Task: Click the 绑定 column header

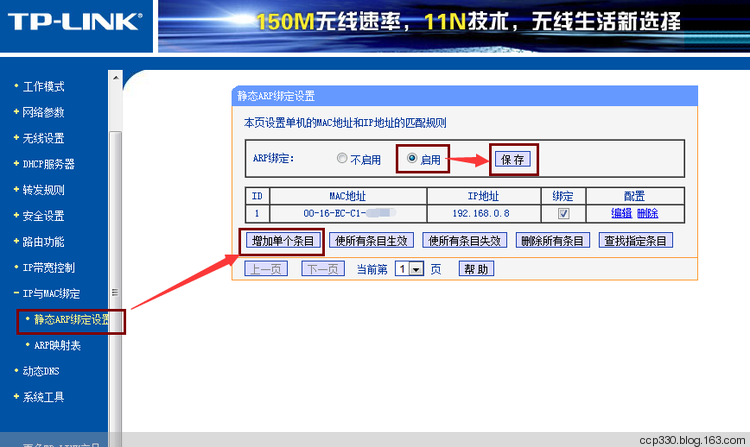Action: (x=563, y=196)
